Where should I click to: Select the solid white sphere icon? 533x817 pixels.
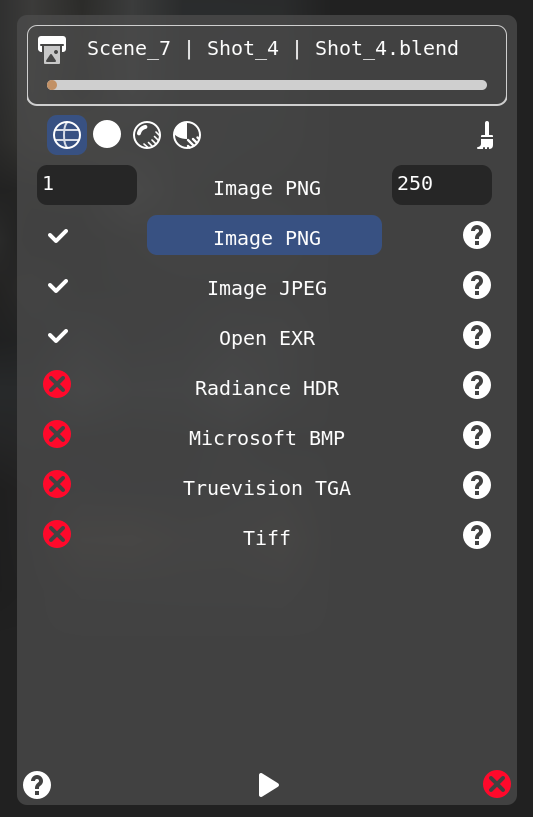tap(107, 134)
